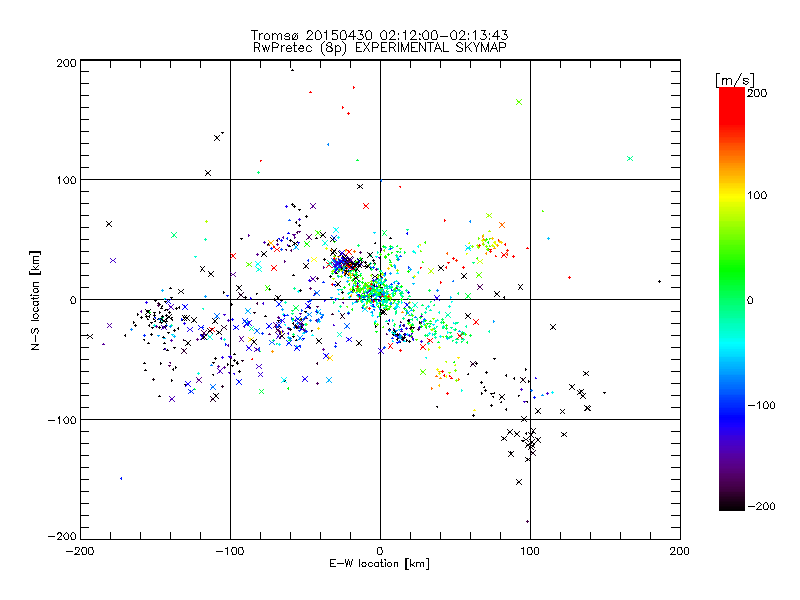
Task: Click the title line 'Tromsø 20150430 02:12:00-02:13:43'
Action: [x=379, y=35]
